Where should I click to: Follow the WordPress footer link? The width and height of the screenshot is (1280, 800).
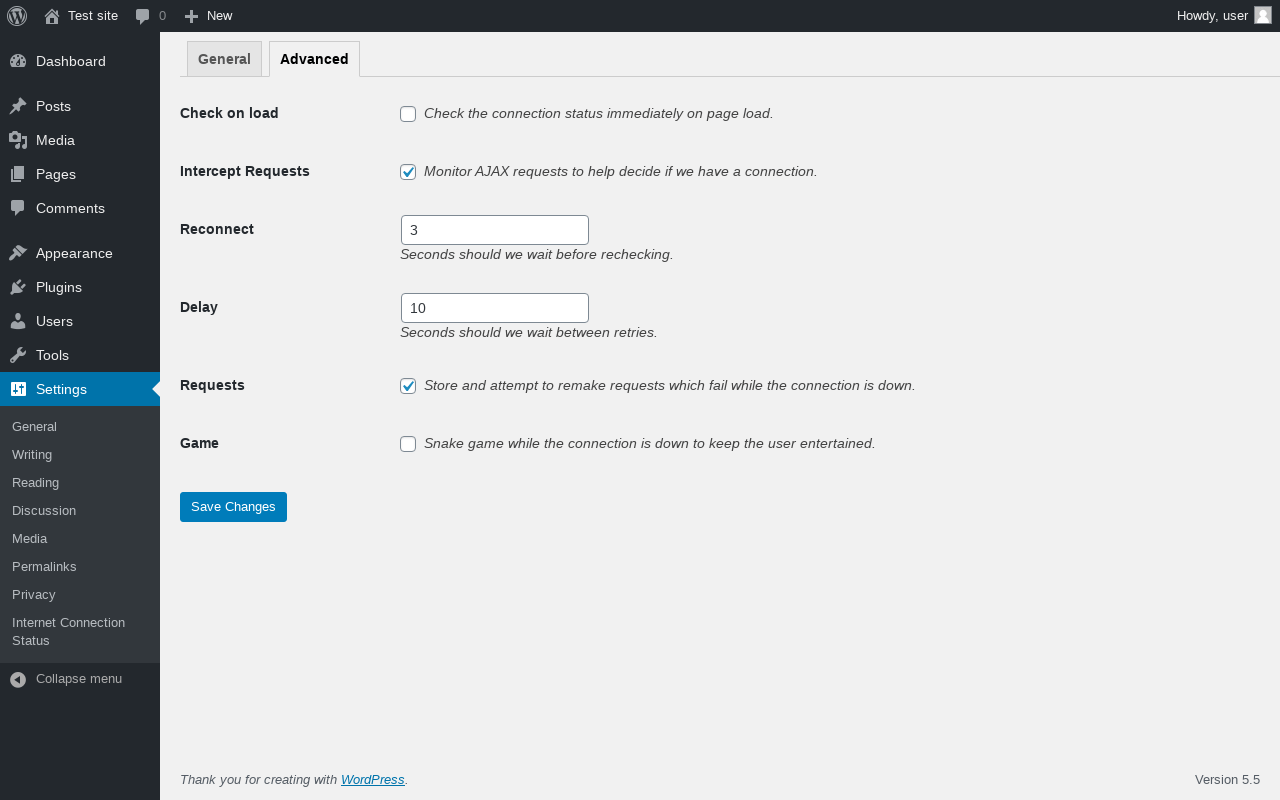pyautogui.click(x=373, y=779)
